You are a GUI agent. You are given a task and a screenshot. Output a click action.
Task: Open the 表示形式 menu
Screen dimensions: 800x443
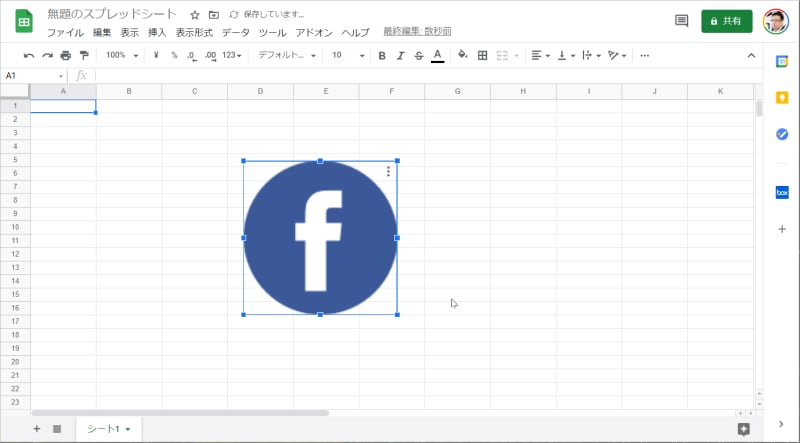click(194, 33)
